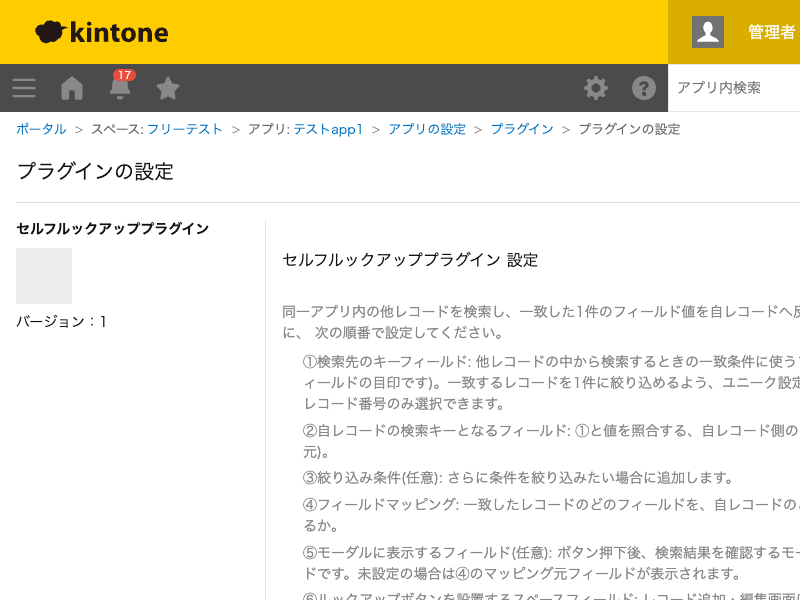Open the hamburger menu

24,88
